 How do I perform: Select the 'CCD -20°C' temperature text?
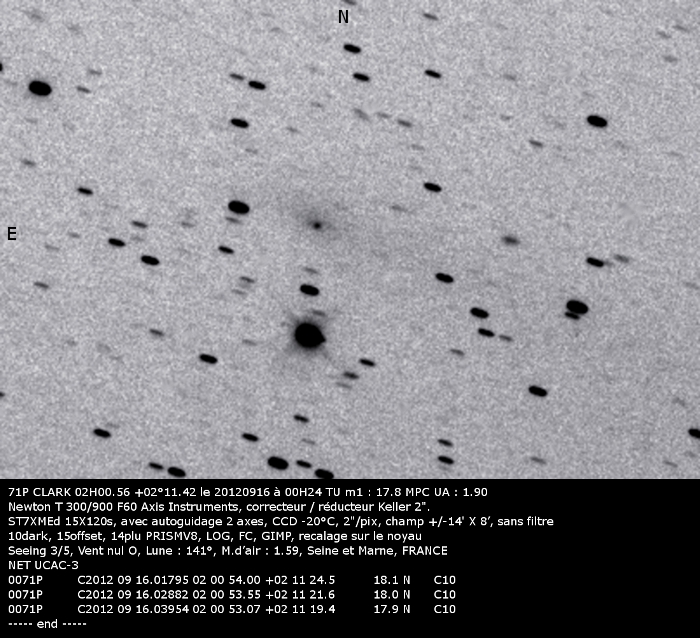tap(302, 521)
